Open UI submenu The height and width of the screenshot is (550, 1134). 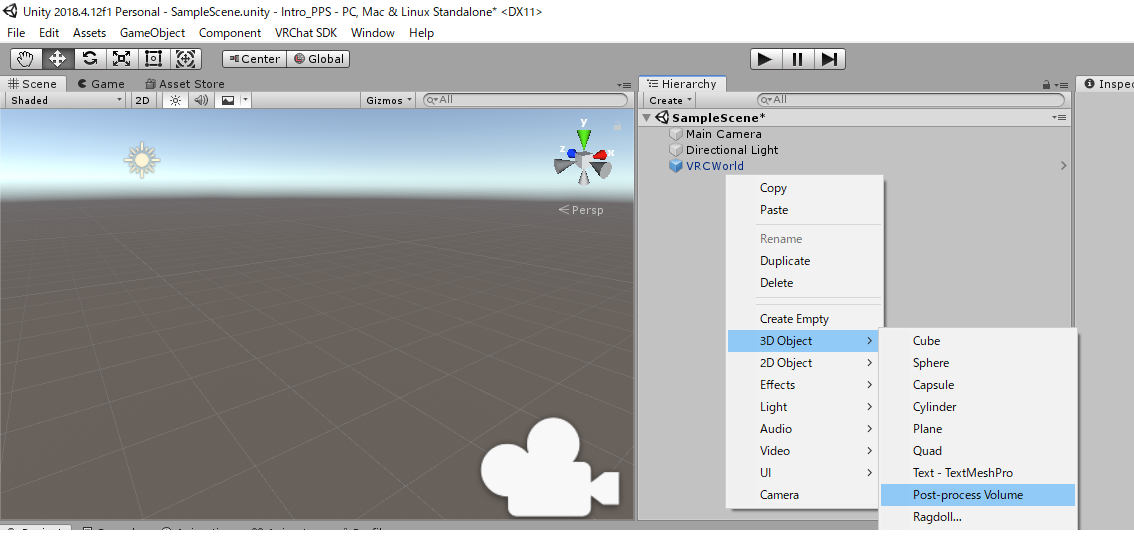click(x=803, y=473)
